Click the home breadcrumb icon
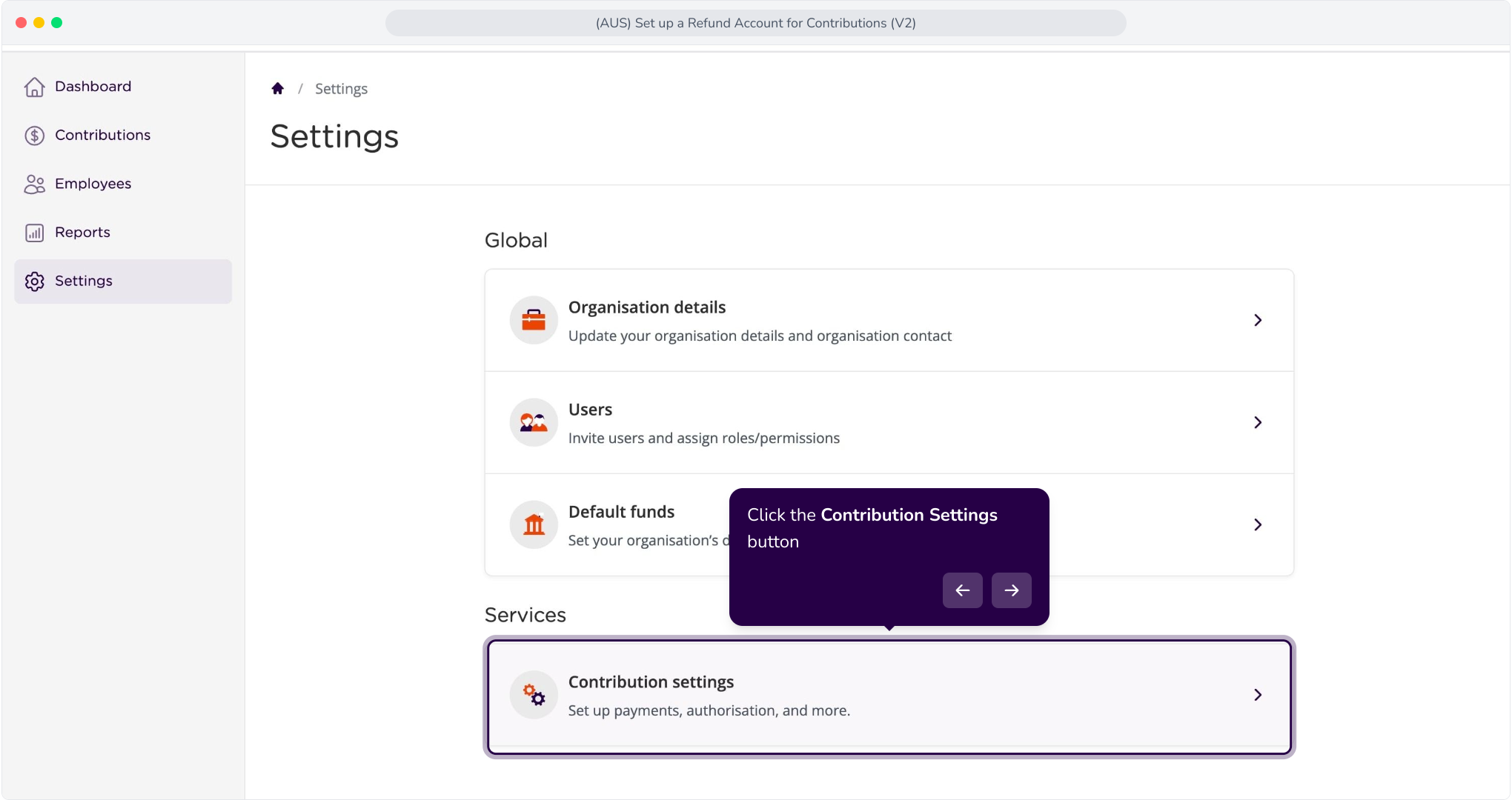 pos(278,88)
